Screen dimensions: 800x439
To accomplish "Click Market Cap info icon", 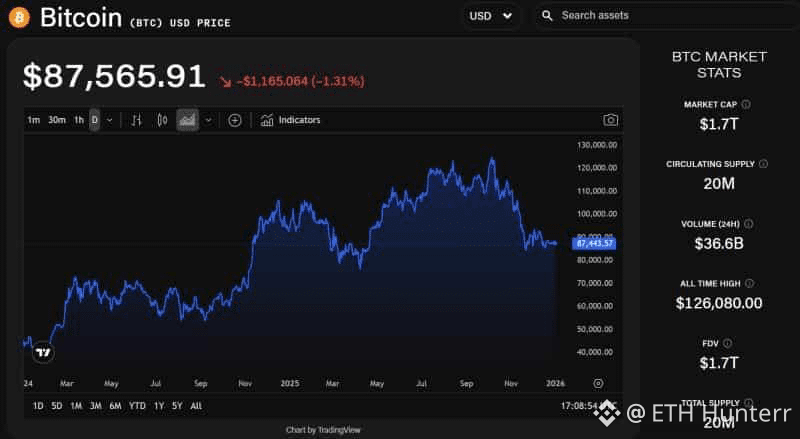I will (x=746, y=104).
